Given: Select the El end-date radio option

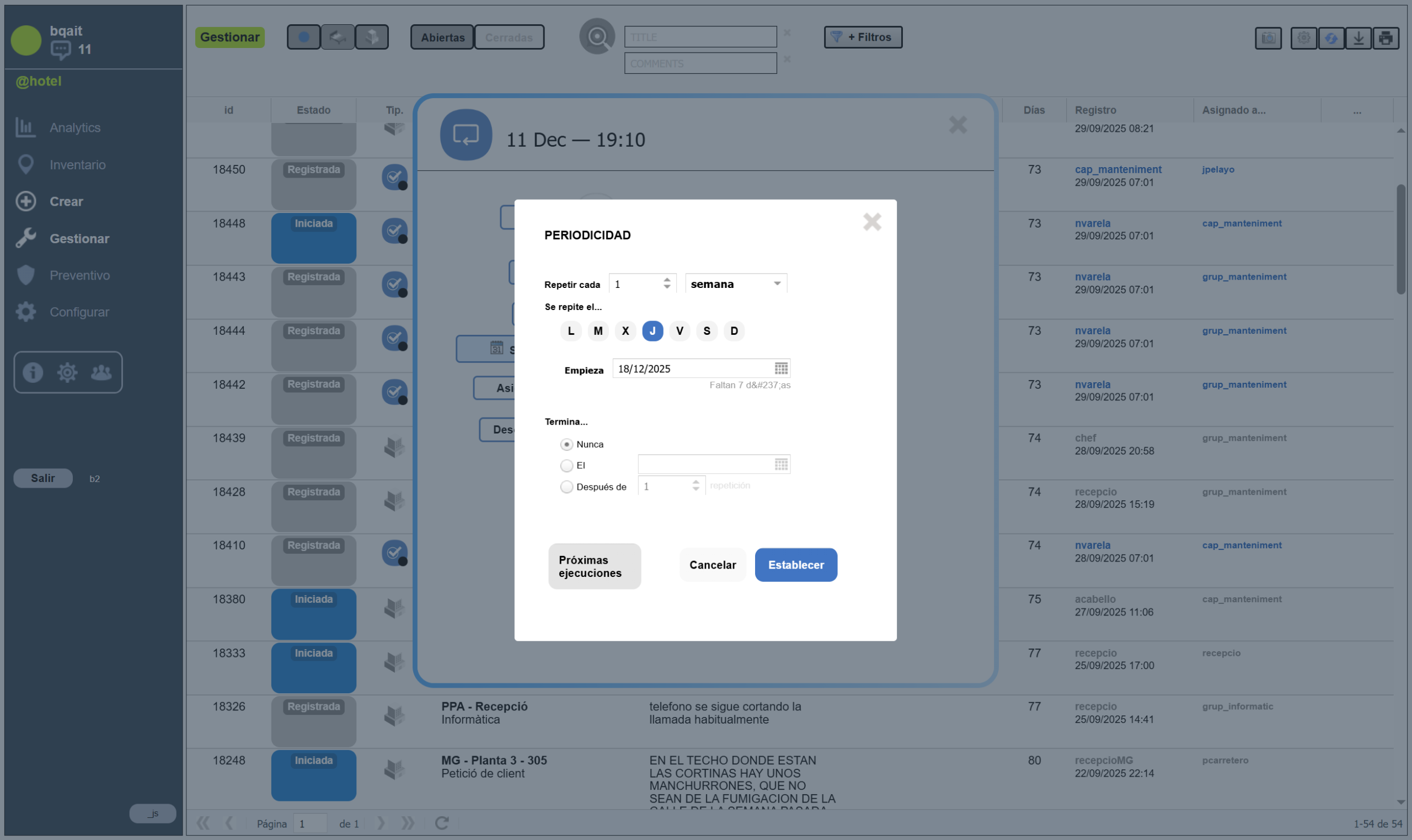Looking at the screenshot, I should pos(566,466).
